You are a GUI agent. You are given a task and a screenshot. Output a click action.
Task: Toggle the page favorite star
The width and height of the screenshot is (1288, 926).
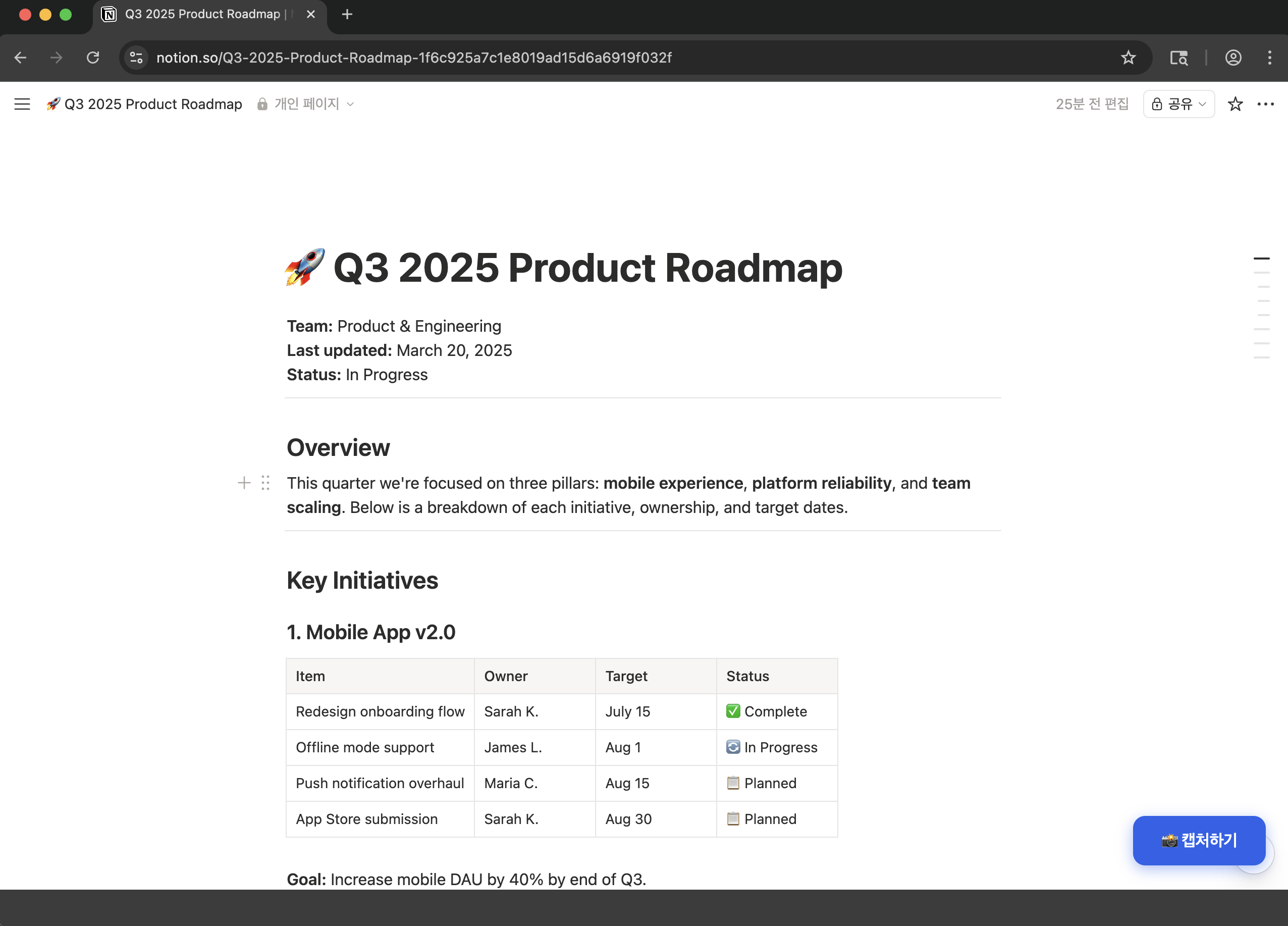pyautogui.click(x=1235, y=104)
